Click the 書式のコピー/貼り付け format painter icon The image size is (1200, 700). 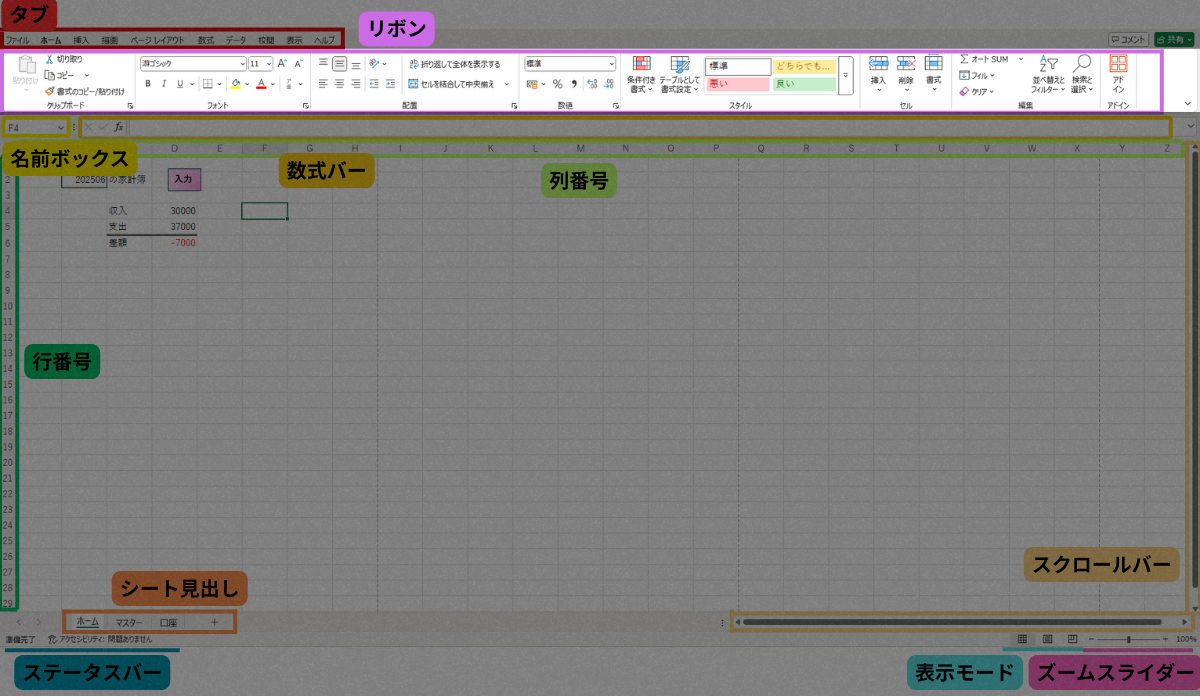49,91
